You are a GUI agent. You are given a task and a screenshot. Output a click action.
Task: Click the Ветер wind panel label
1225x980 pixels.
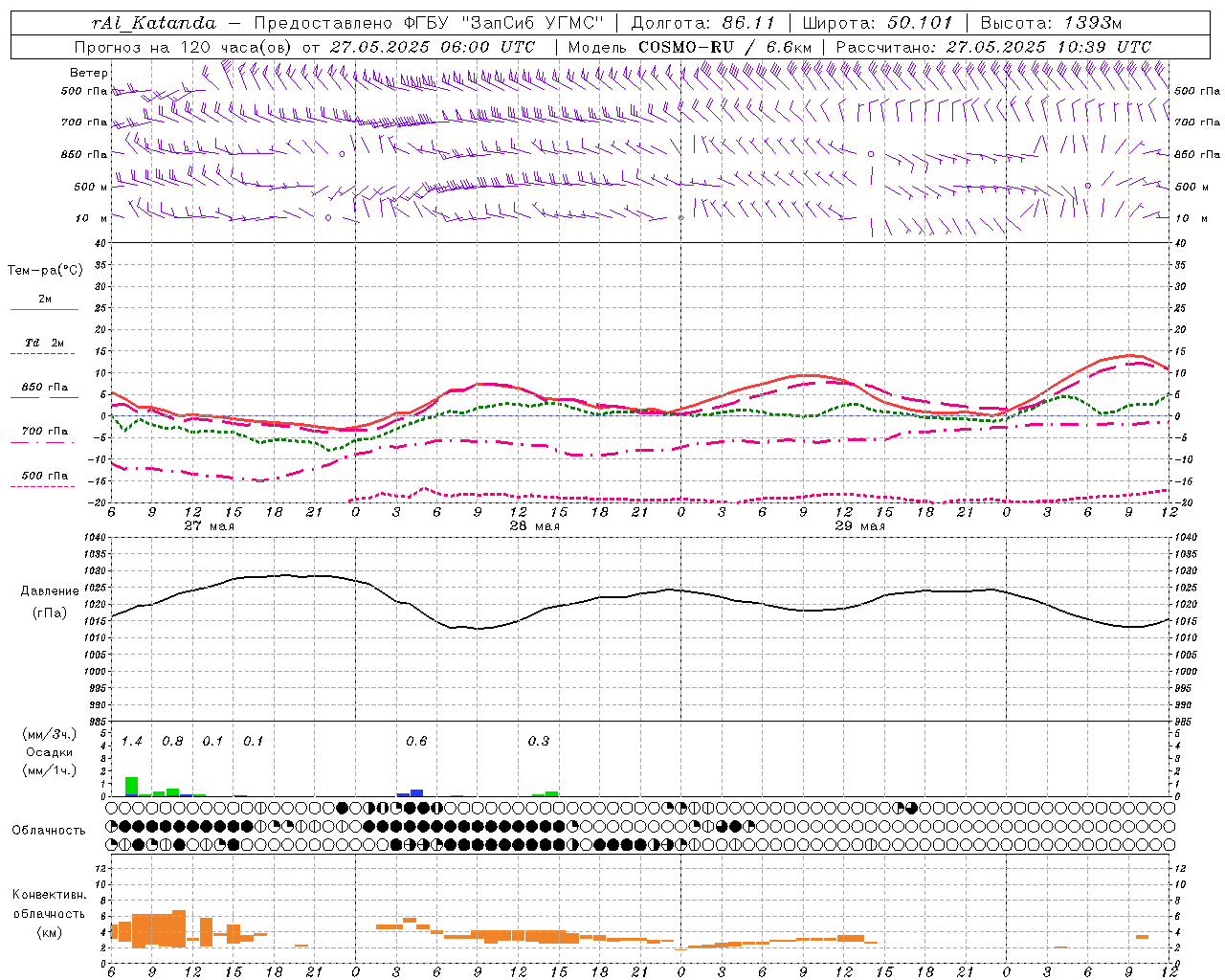coord(89,73)
